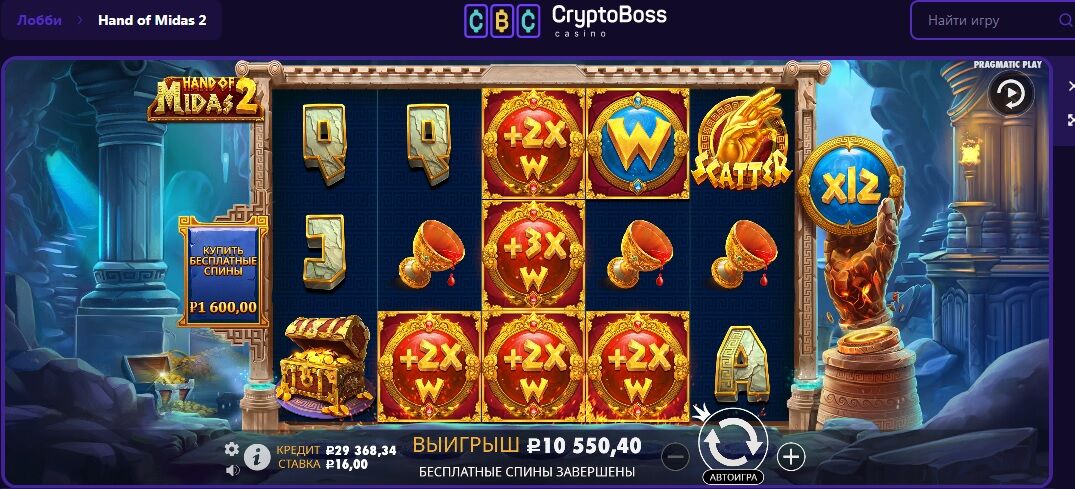Buy free spins for ₽1 600,00
This screenshot has width=1075, height=489.
click(223, 271)
